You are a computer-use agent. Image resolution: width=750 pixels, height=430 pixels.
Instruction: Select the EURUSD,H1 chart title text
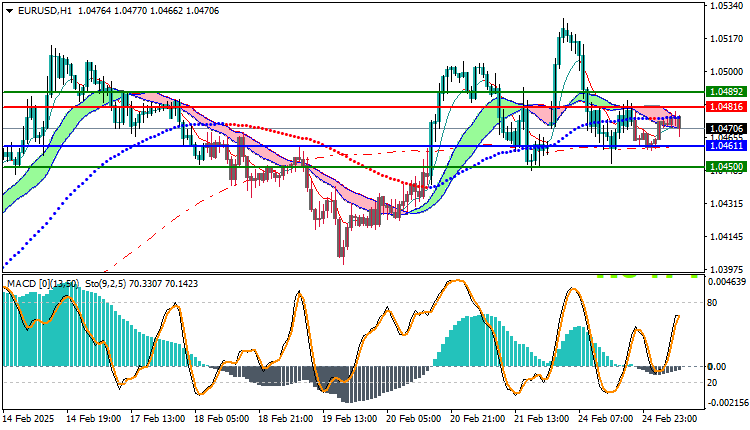tap(45, 11)
